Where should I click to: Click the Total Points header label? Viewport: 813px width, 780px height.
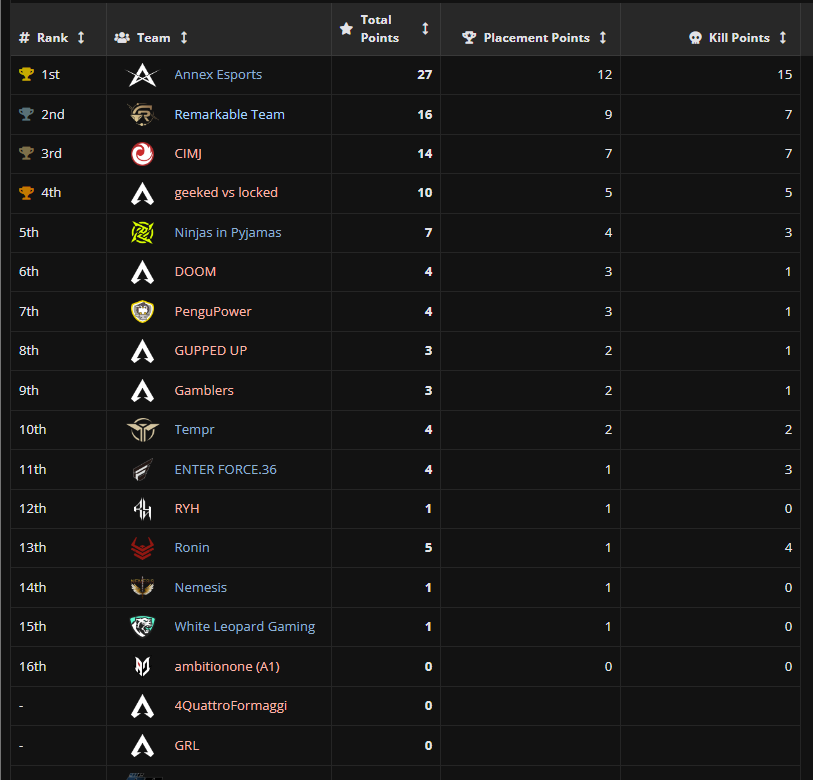click(x=380, y=29)
